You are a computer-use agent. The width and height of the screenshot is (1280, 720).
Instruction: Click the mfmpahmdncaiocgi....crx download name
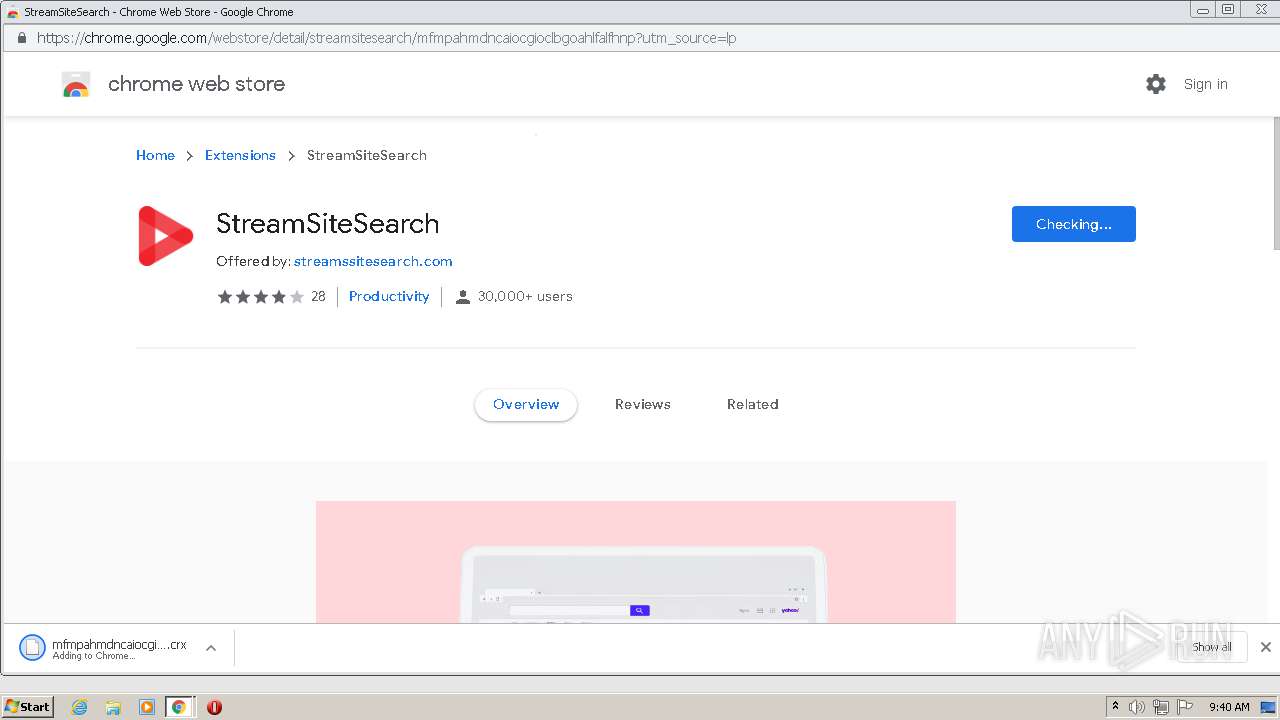tap(119, 645)
